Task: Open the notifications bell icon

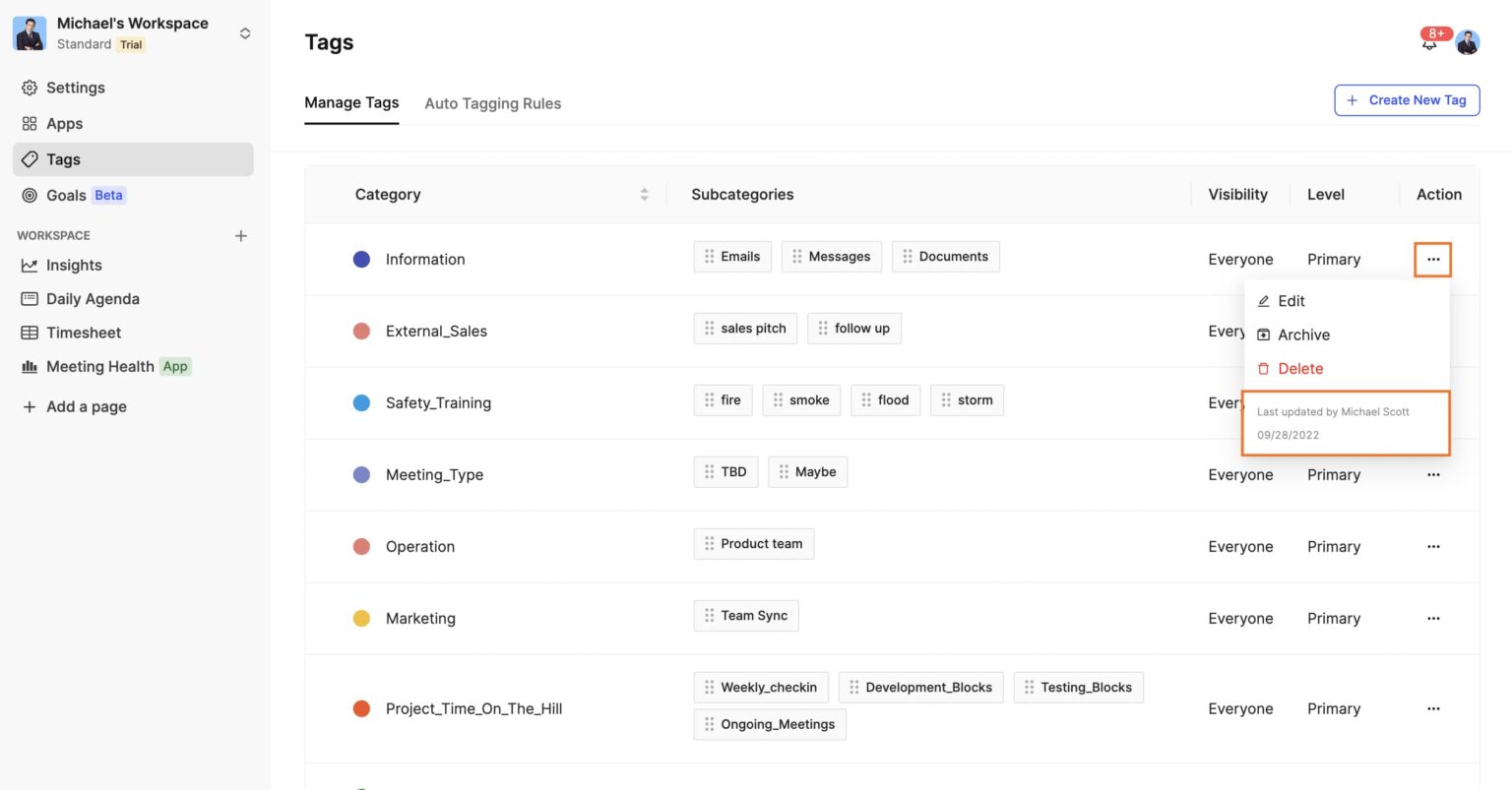Action: [x=1429, y=42]
